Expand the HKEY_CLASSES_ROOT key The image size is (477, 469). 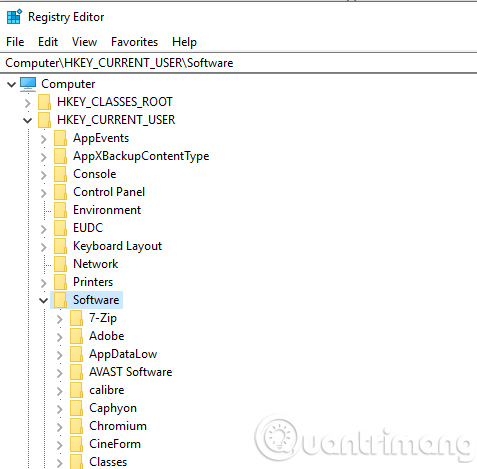28,103
